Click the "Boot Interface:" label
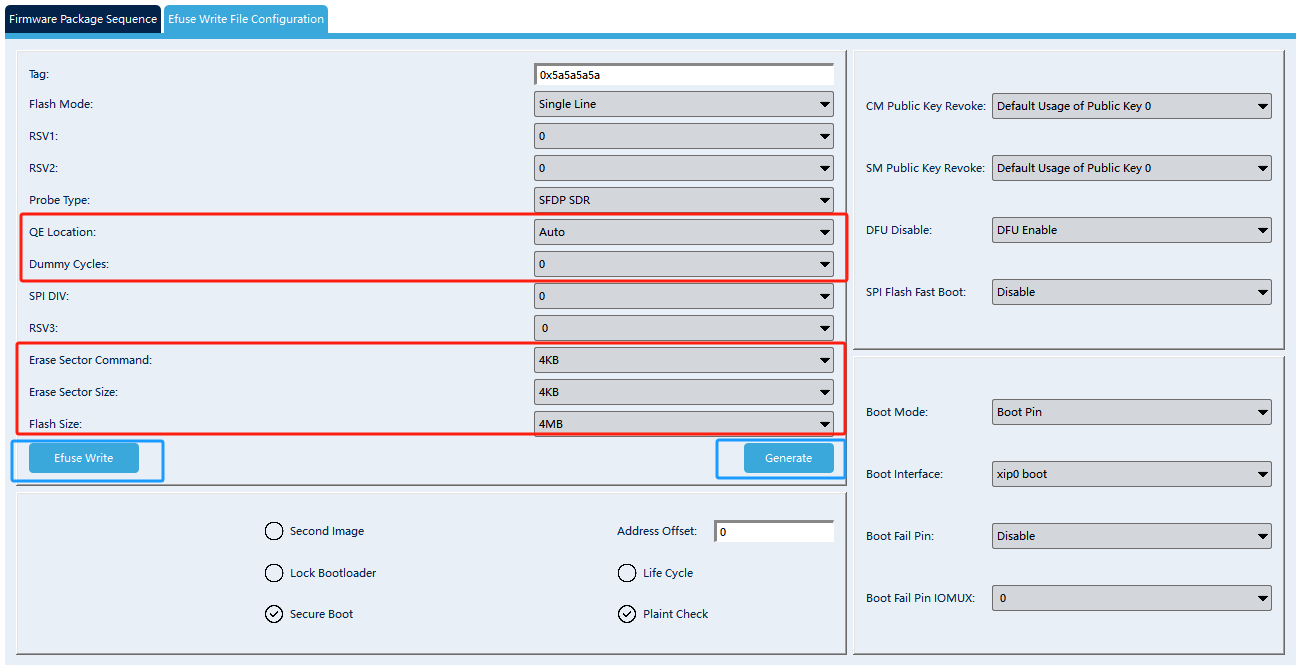1296x665 pixels. tap(904, 474)
